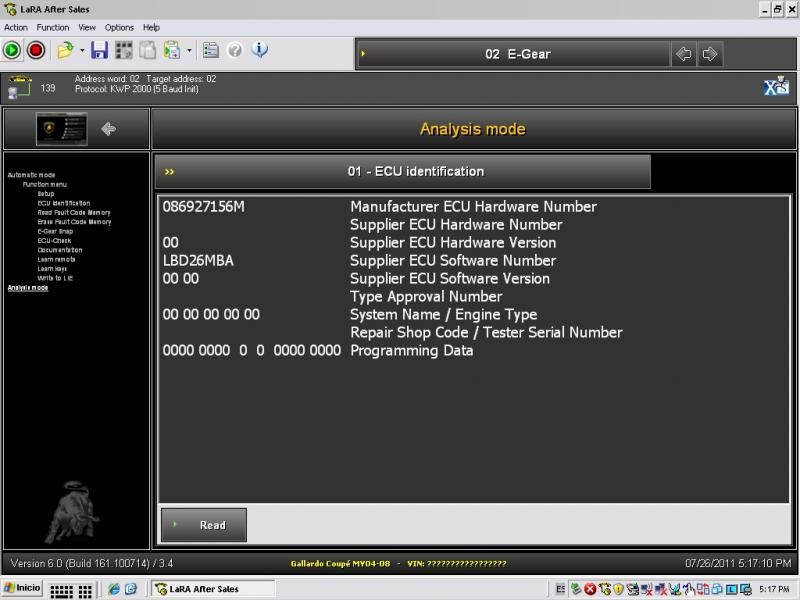The width and height of the screenshot is (800, 600).
Task: Go to next ECU with right arrow
Action: pyautogui.click(x=710, y=54)
